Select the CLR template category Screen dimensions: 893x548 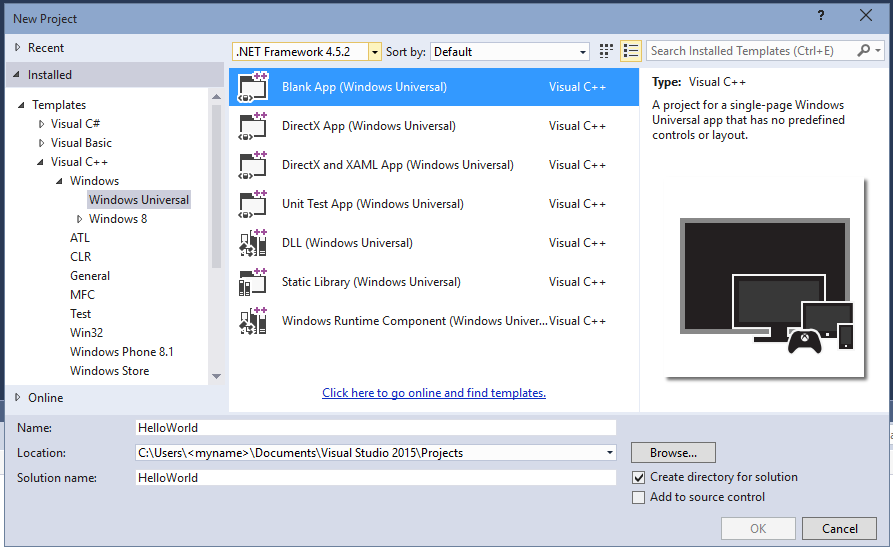tap(80, 257)
